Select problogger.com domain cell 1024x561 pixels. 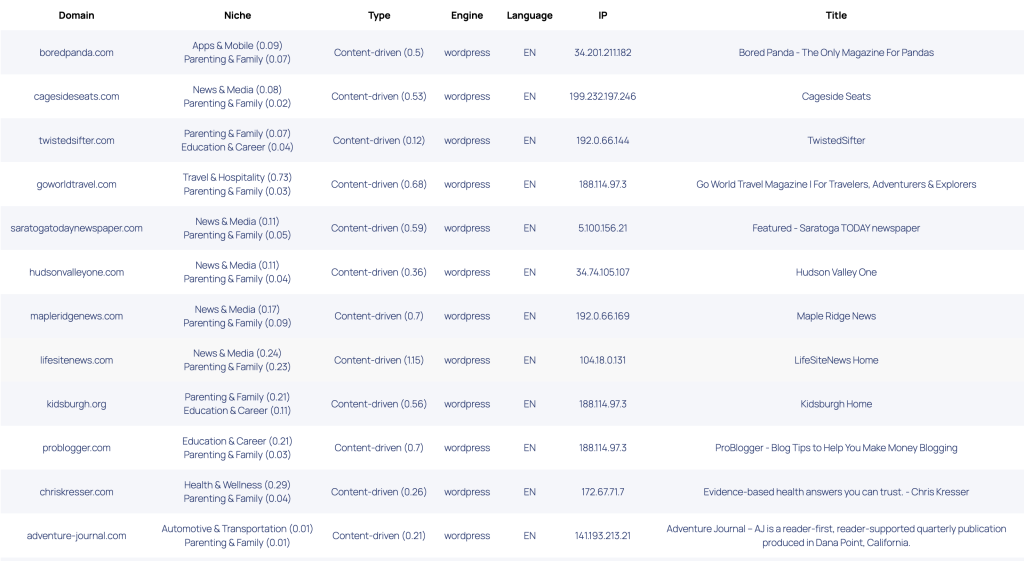tap(76, 448)
